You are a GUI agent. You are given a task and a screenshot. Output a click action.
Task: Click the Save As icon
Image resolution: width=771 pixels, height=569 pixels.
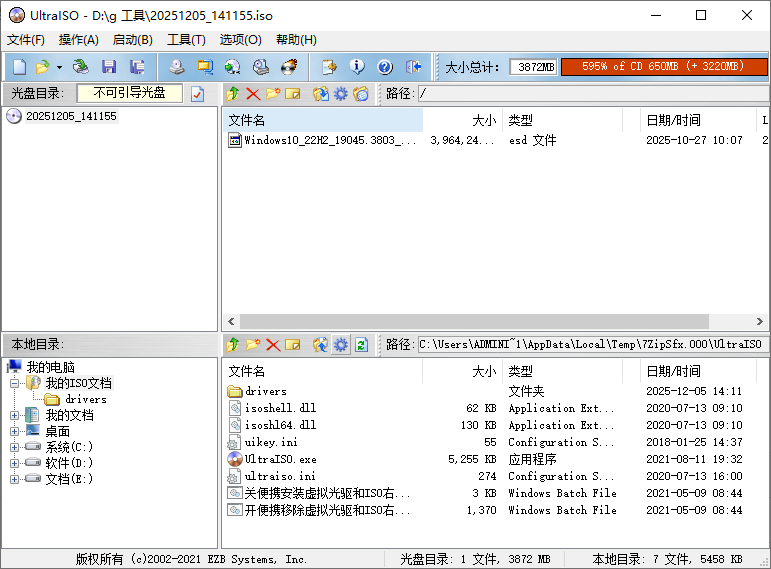click(137, 67)
